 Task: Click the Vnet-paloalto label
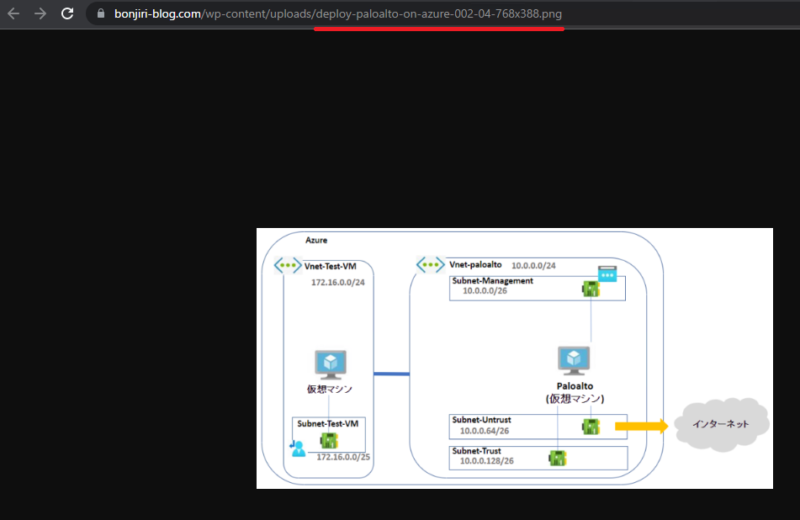click(x=476, y=264)
